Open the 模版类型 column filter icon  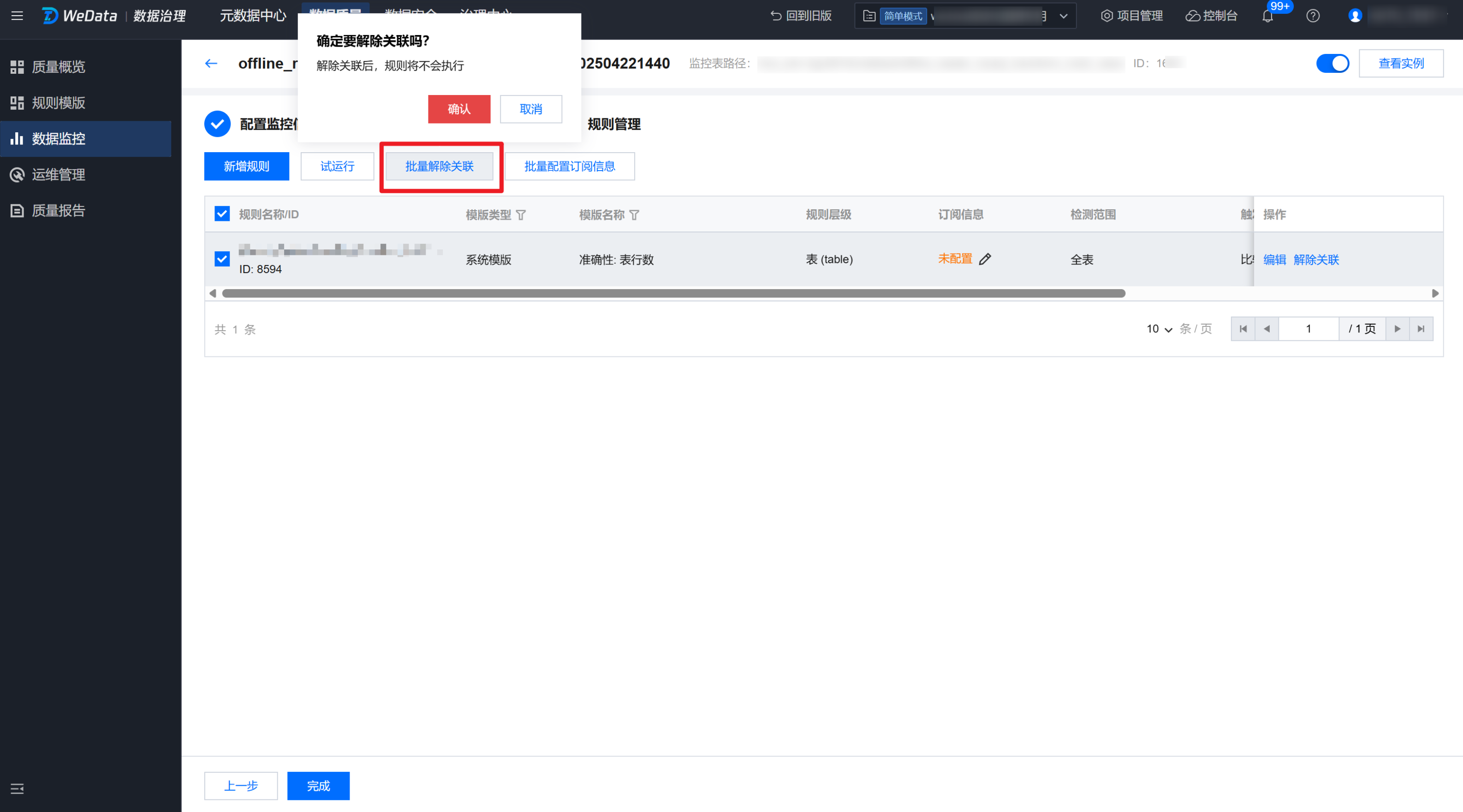521,214
